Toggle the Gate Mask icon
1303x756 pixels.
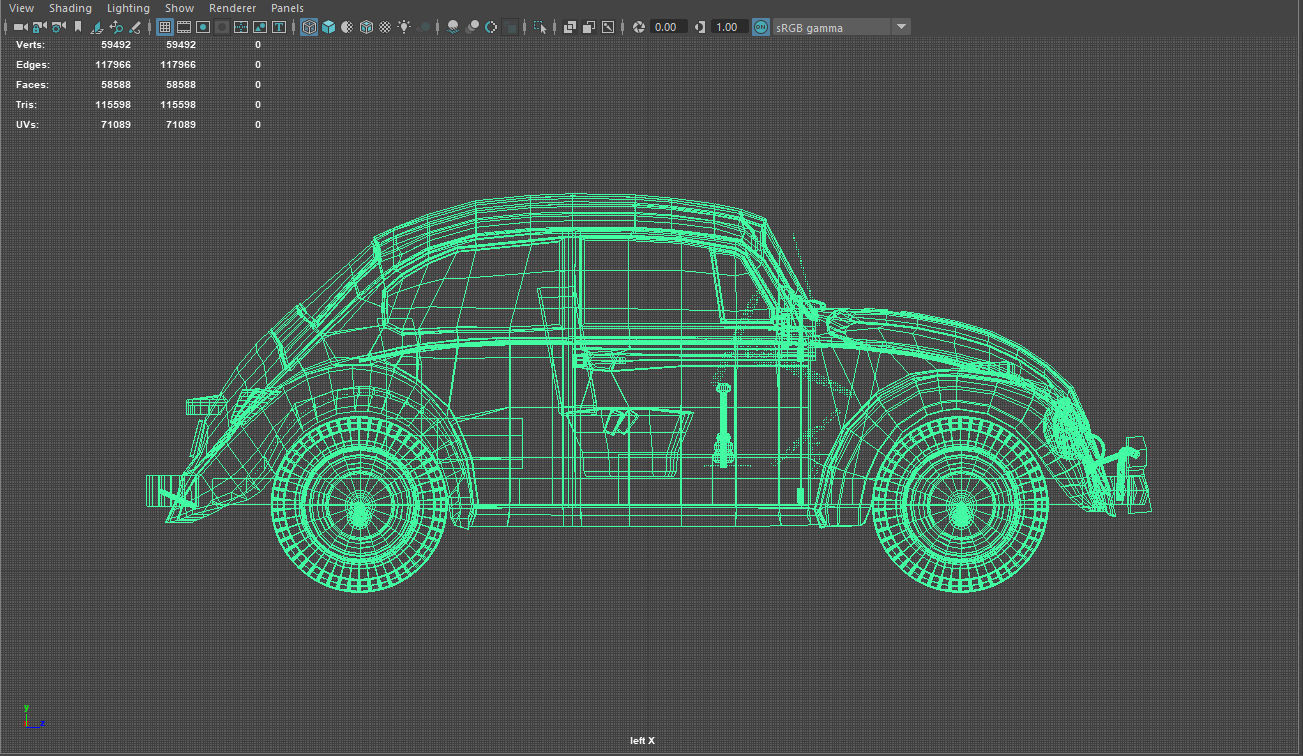[222, 27]
